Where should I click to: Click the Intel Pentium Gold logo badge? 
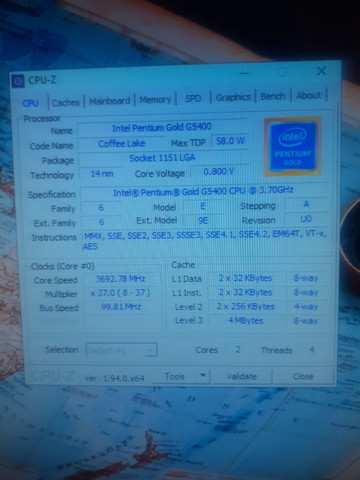pyautogui.click(x=292, y=146)
